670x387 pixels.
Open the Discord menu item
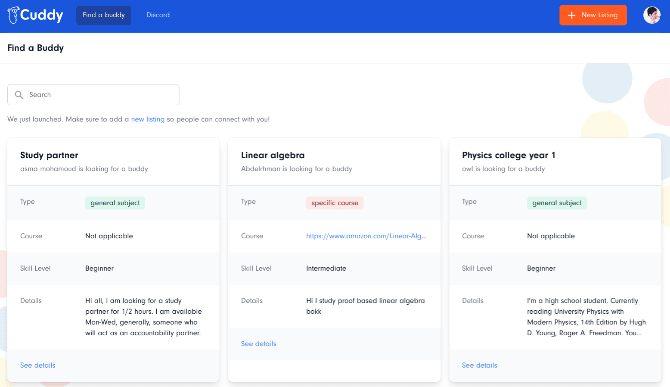pyautogui.click(x=158, y=15)
